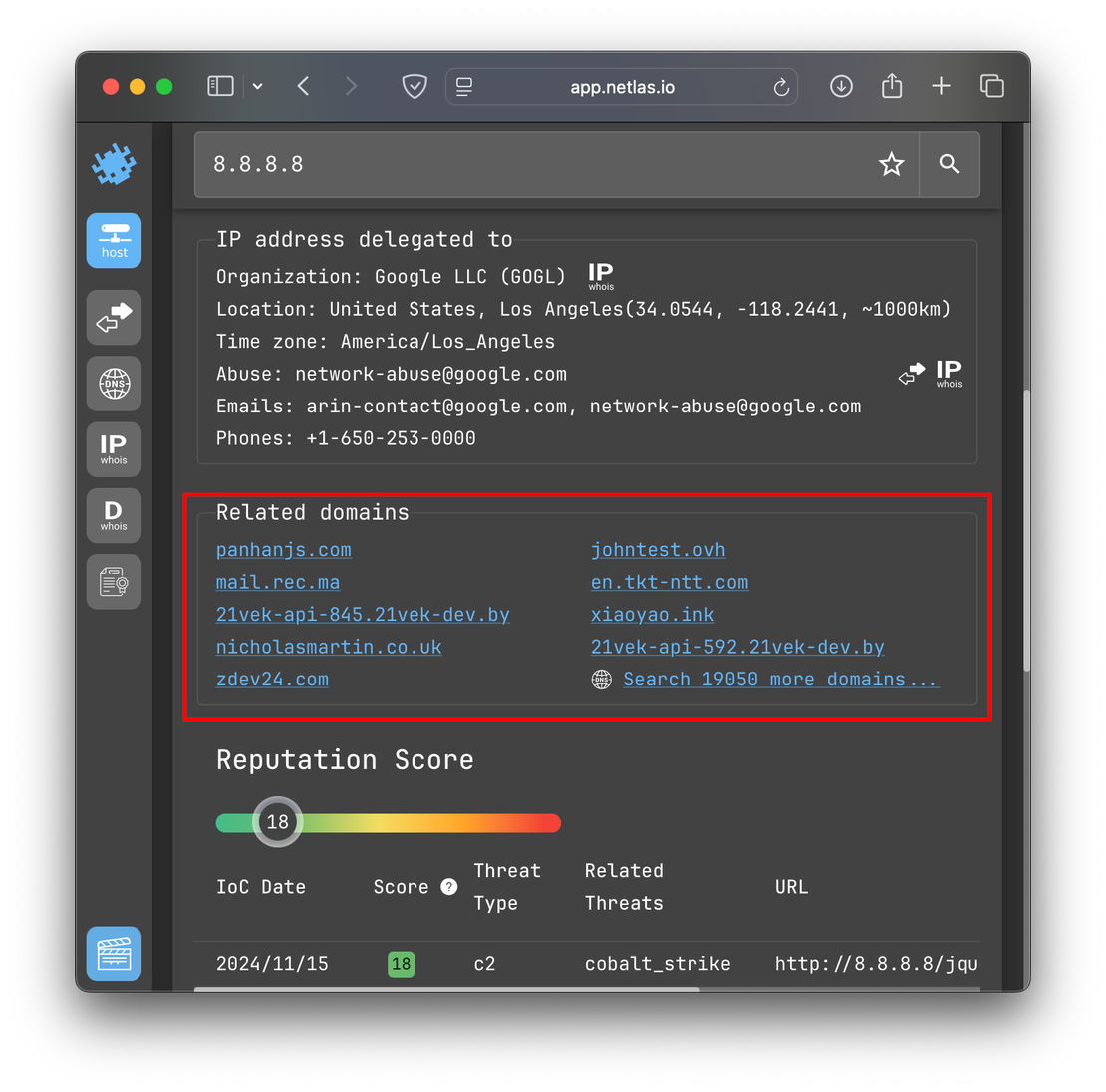
Task: Show the Score help question mark
Action: click(449, 887)
